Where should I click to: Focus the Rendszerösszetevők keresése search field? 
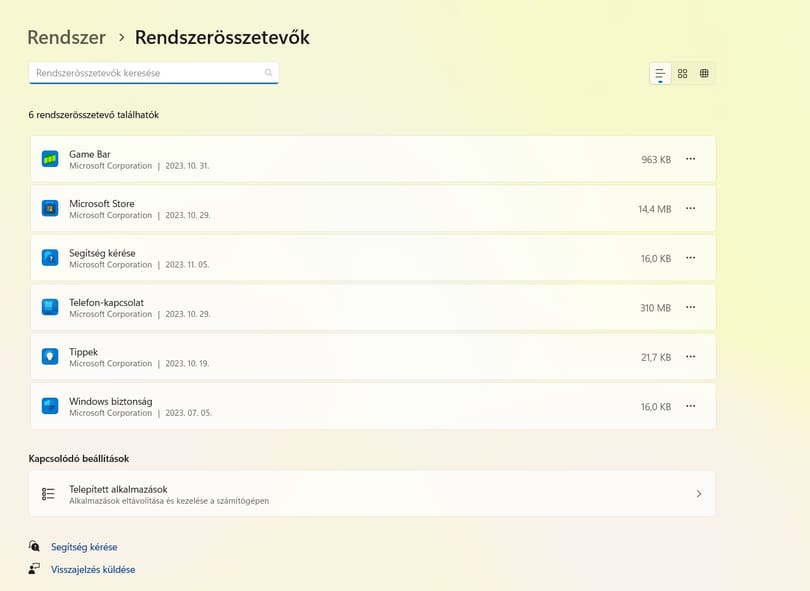tap(154, 73)
